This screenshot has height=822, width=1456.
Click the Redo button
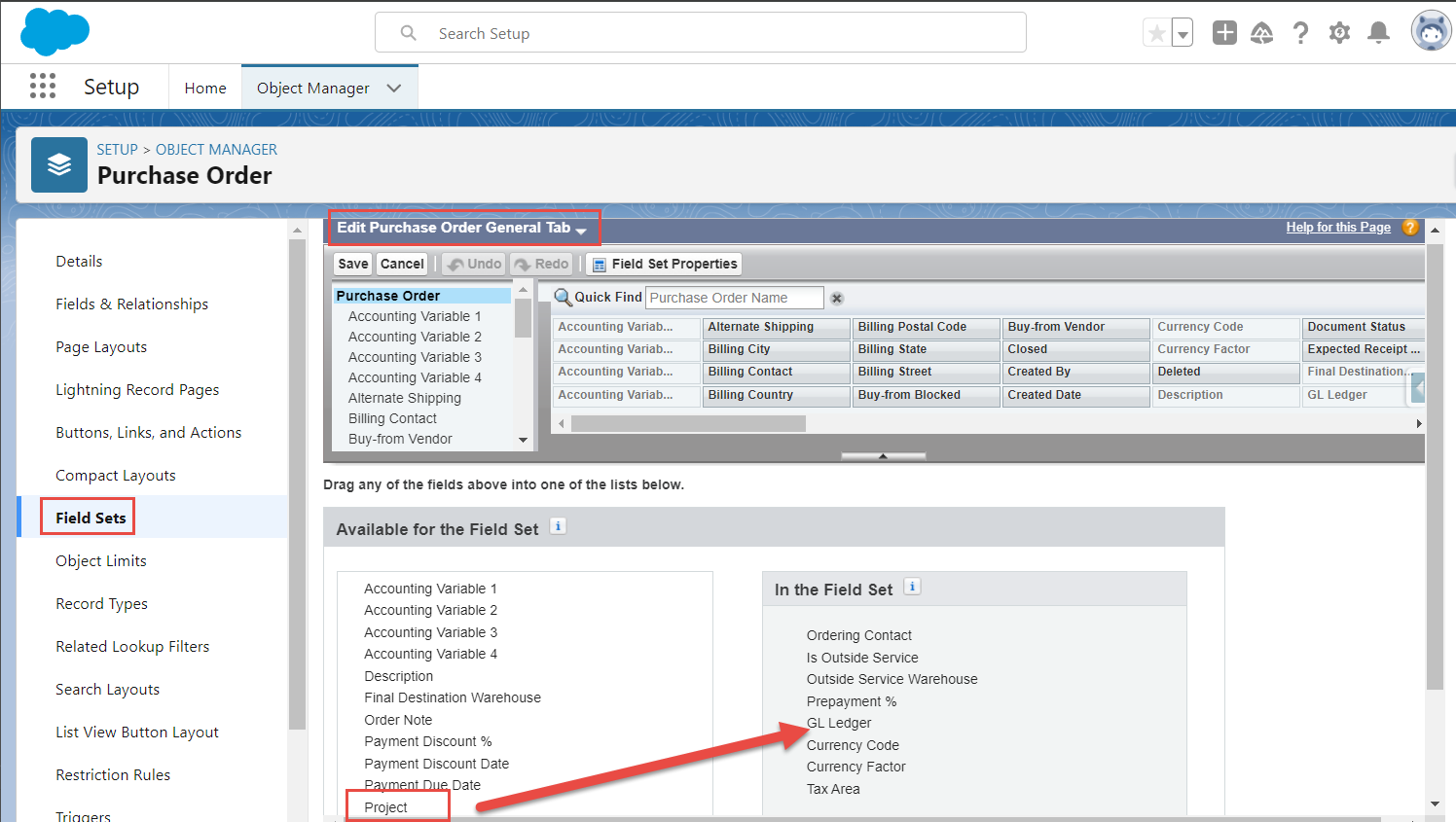(x=541, y=264)
